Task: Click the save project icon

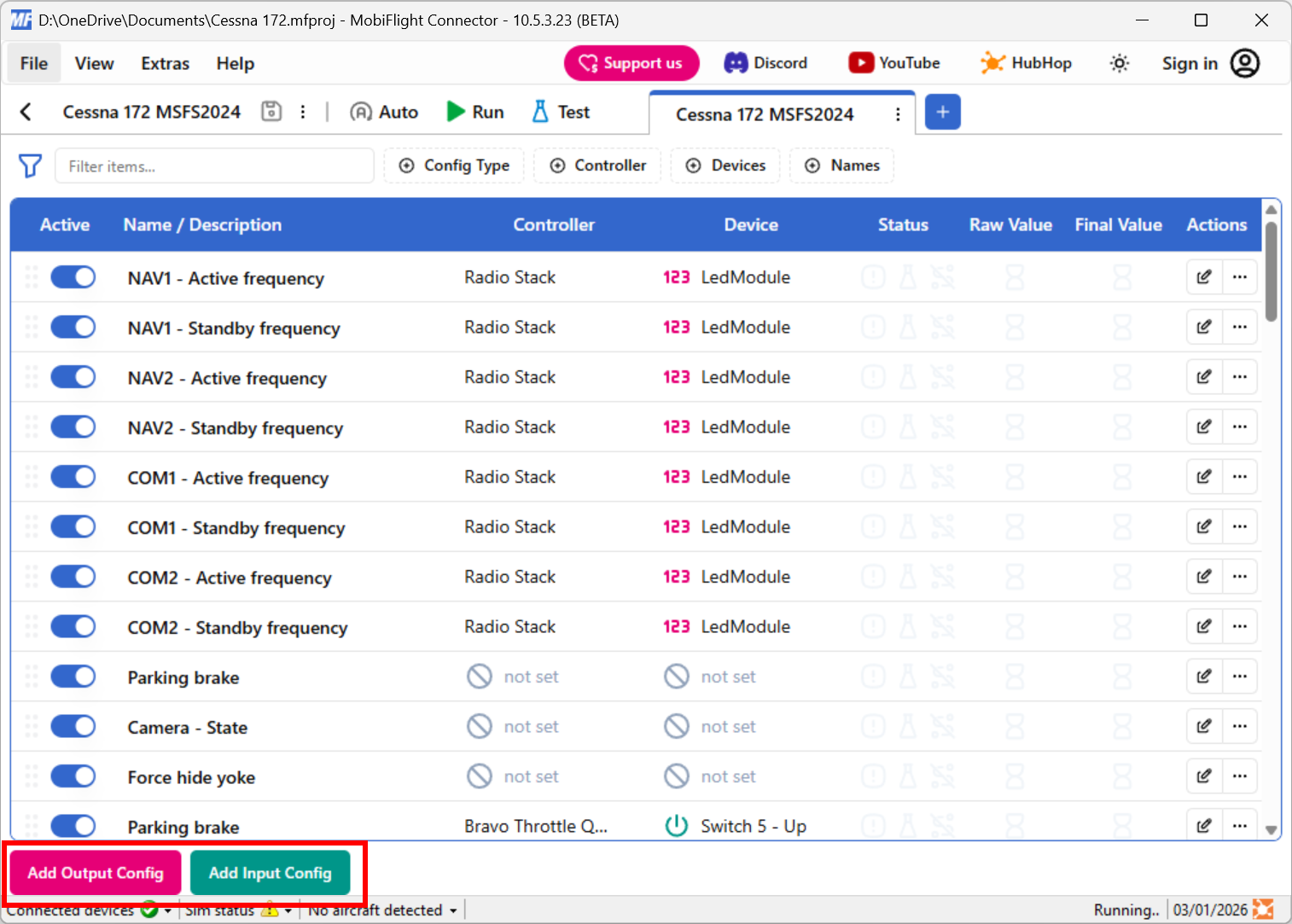Action: pos(271,111)
